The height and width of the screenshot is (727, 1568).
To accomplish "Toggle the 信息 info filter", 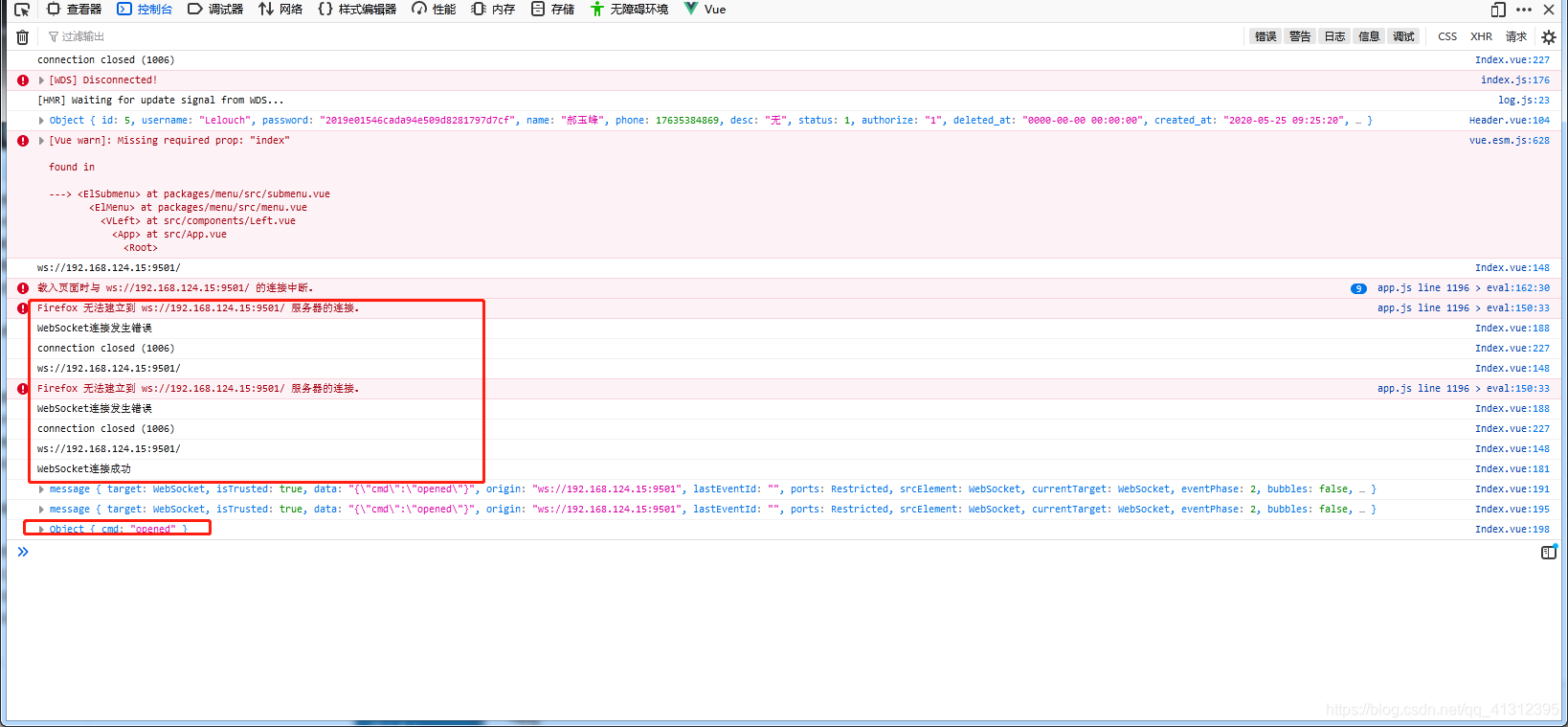I will [1369, 36].
